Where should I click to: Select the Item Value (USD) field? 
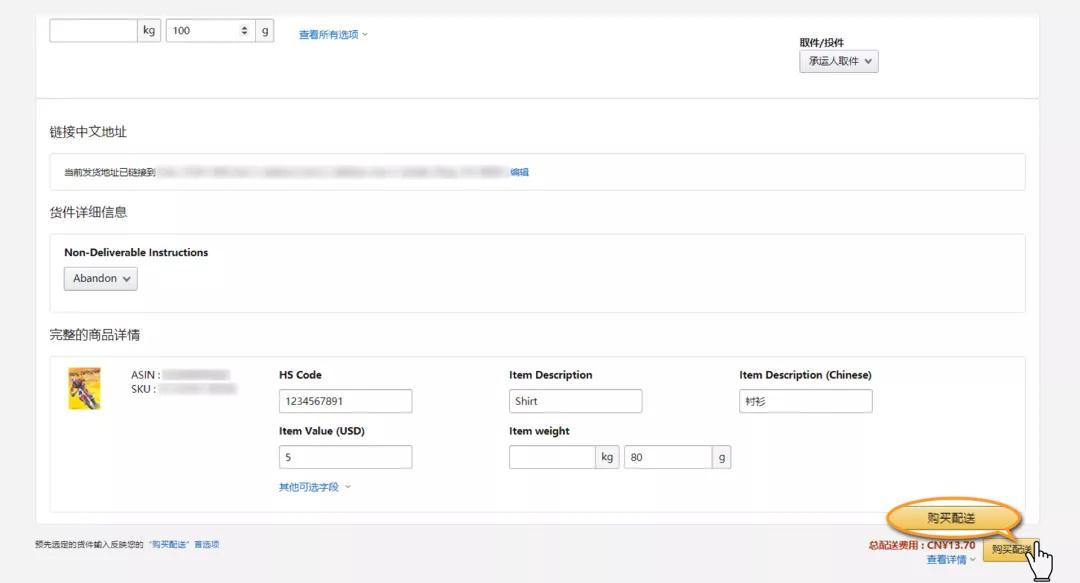tap(345, 457)
